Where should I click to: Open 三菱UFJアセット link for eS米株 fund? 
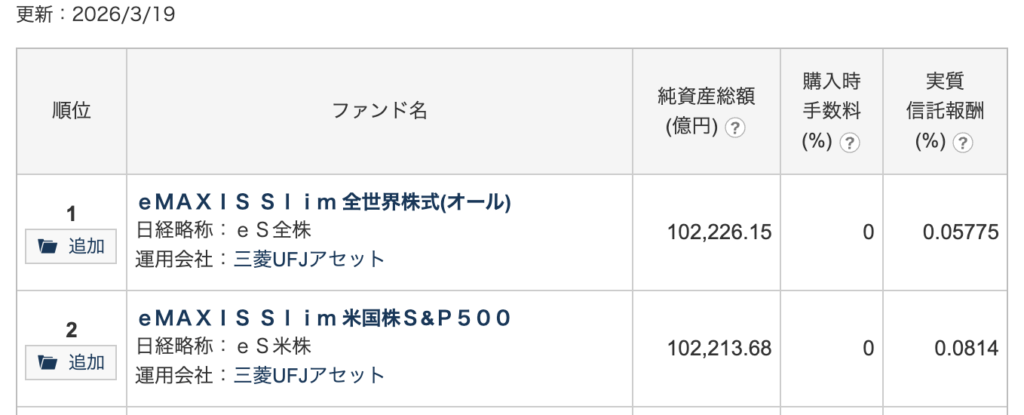coord(309,375)
